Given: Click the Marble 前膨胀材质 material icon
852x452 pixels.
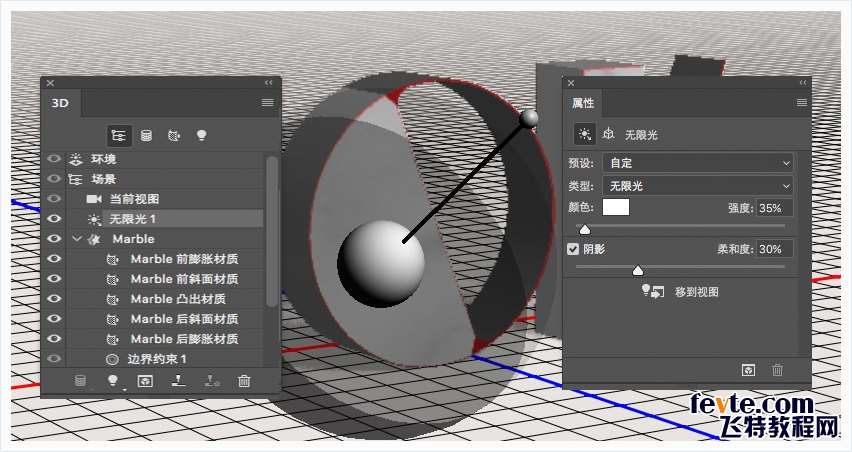Looking at the screenshot, I should [112, 260].
